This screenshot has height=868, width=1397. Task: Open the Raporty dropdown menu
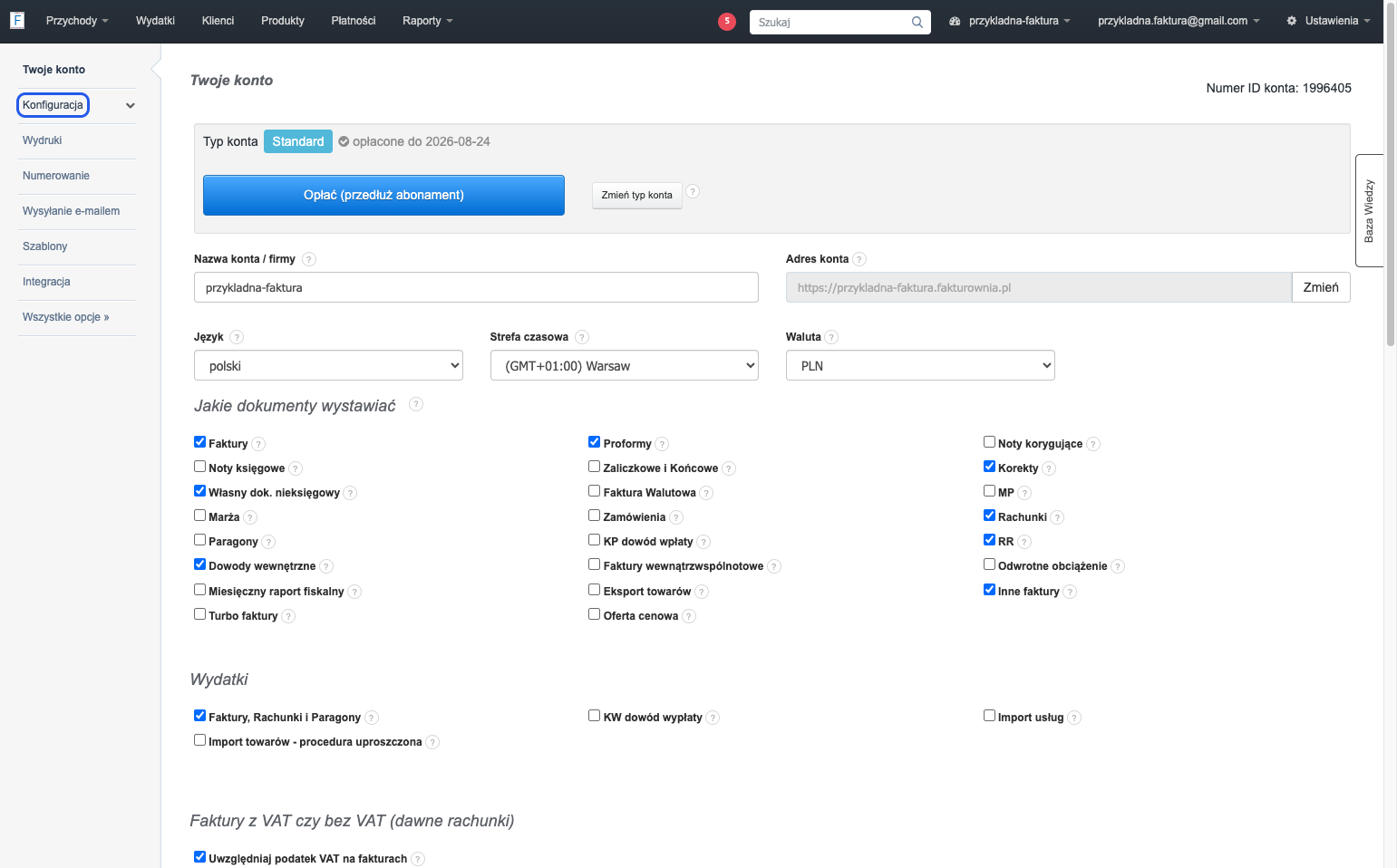pos(428,21)
